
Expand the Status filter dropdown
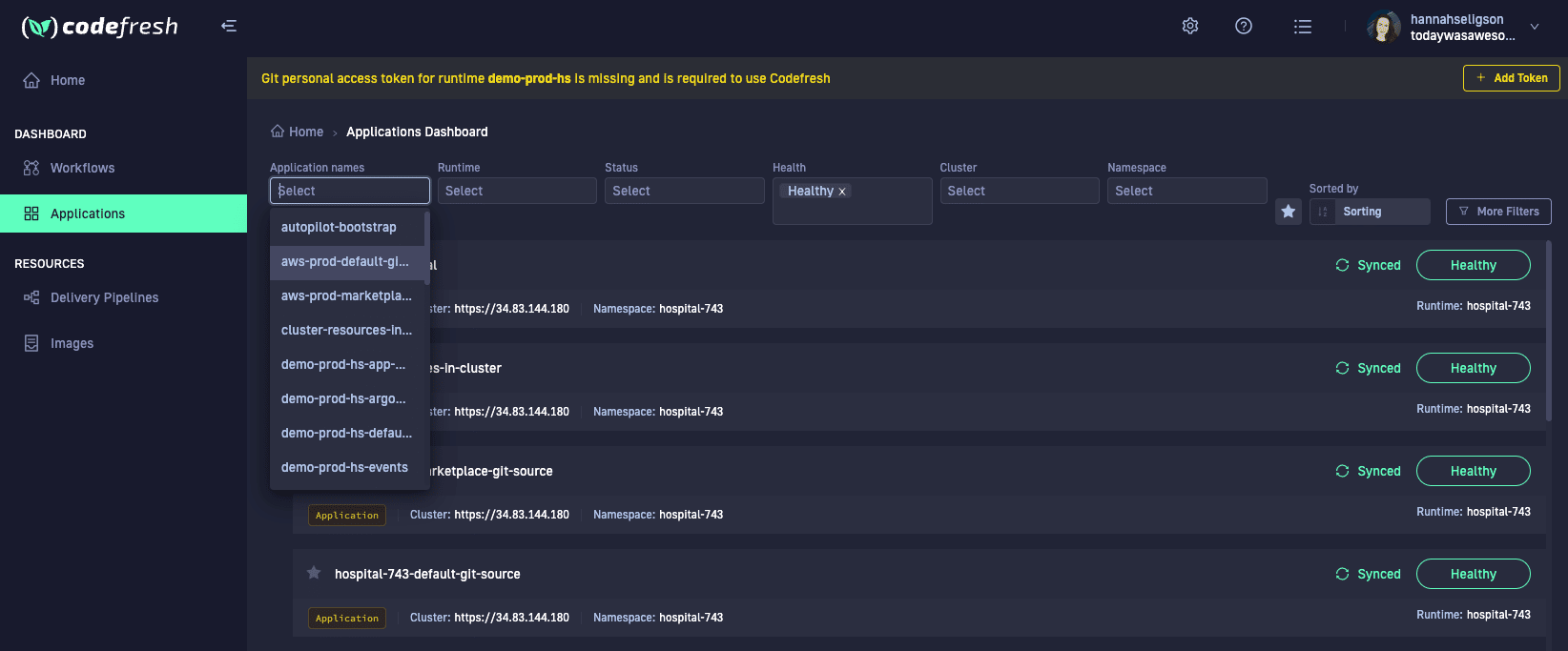pyautogui.click(x=684, y=191)
